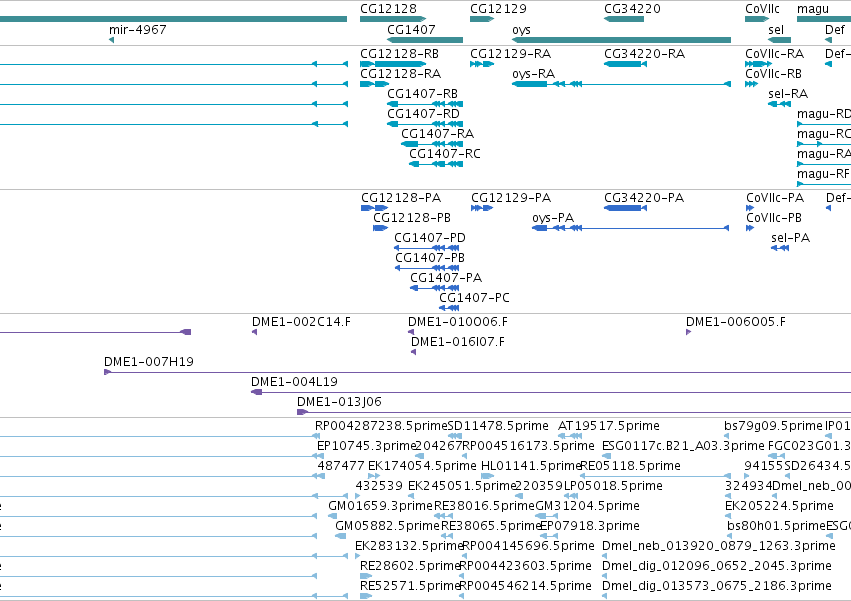Click transcript CoVIIc-RA
This screenshot has height=601, width=851.
(758, 64)
